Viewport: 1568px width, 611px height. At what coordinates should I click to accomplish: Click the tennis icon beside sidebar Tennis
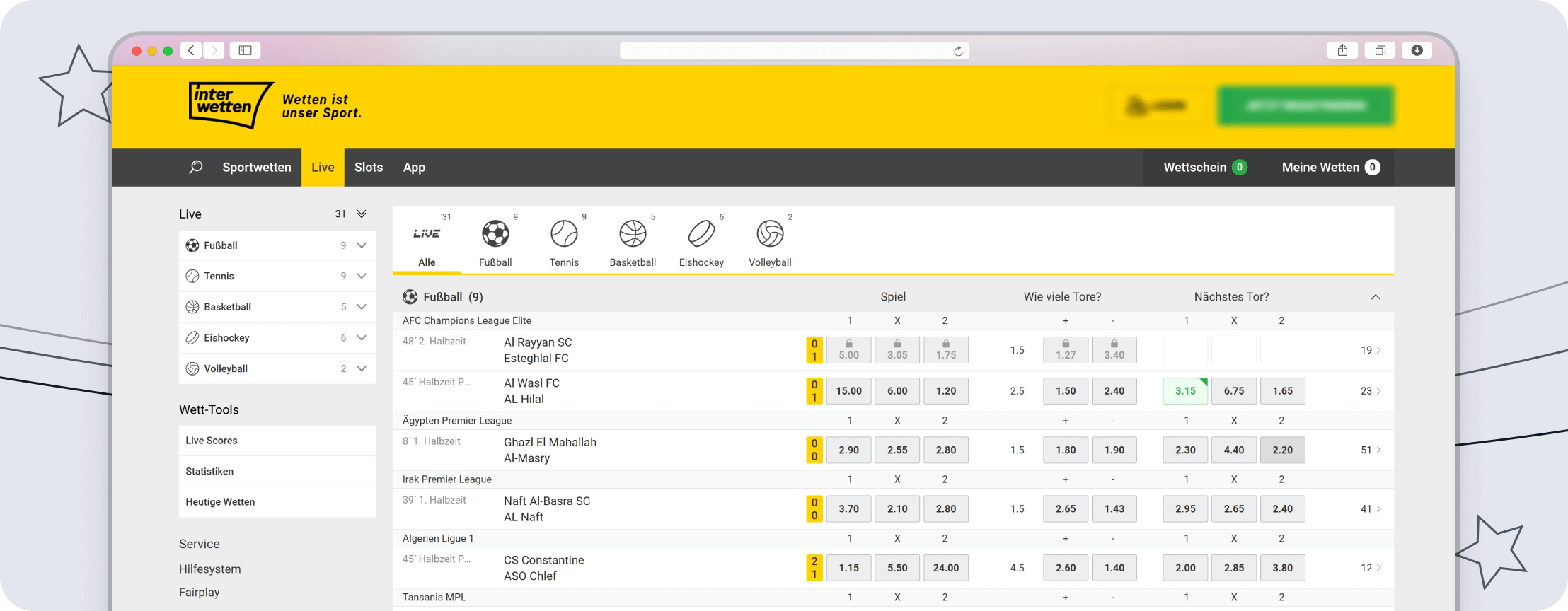pyautogui.click(x=192, y=276)
